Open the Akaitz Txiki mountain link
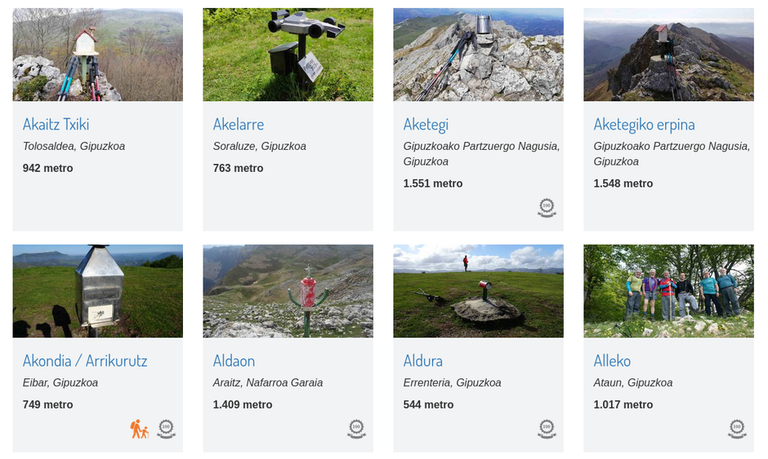768x459 pixels. click(x=56, y=125)
